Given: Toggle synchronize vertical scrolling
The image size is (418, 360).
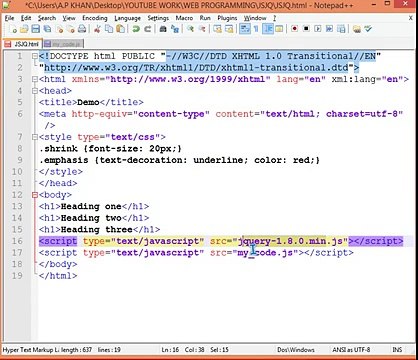Looking at the screenshot, I should (x=217, y=29).
